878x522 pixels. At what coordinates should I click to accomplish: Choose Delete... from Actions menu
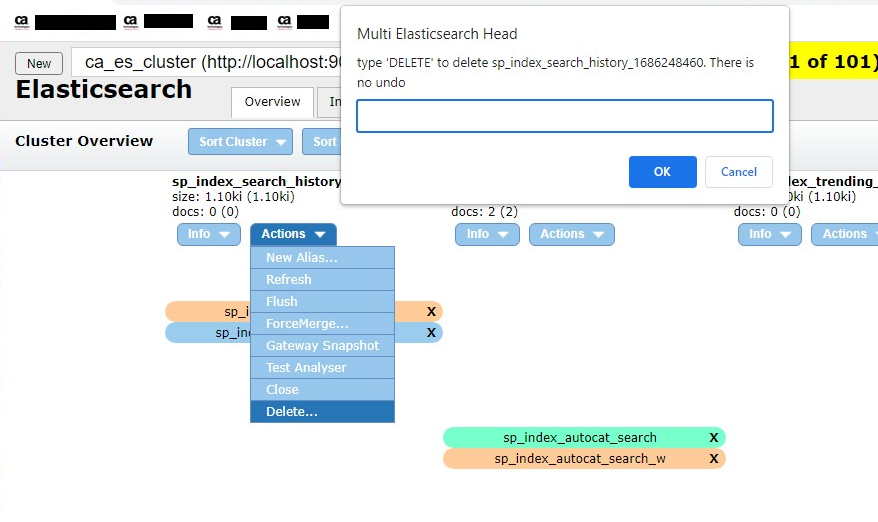click(323, 412)
